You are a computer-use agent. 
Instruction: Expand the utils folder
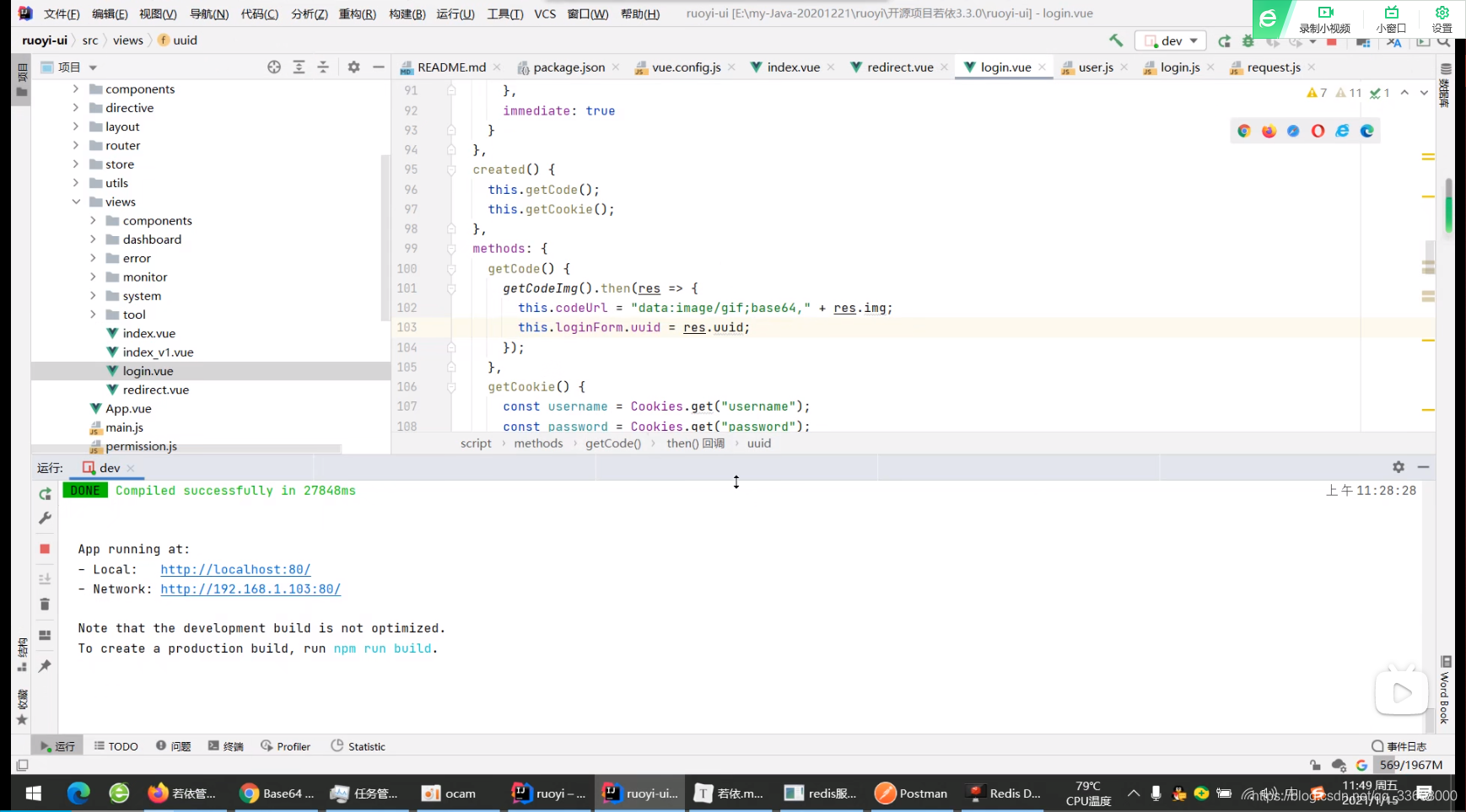tap(76, 183)
